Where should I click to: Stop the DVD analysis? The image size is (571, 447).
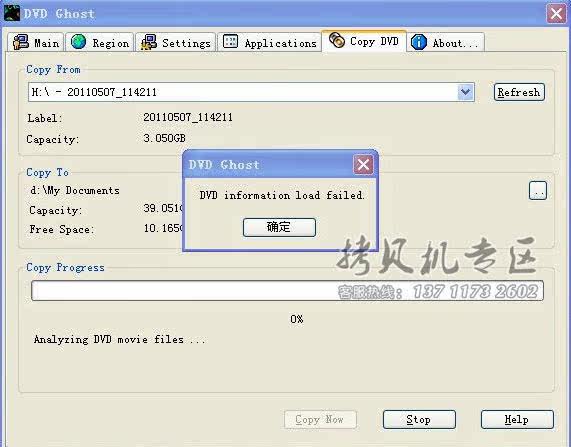point(419,420)
